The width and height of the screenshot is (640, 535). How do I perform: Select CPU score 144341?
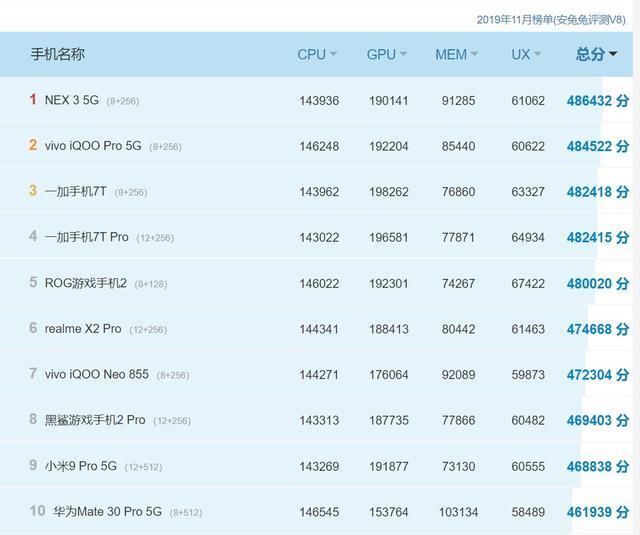click(319, 329)
